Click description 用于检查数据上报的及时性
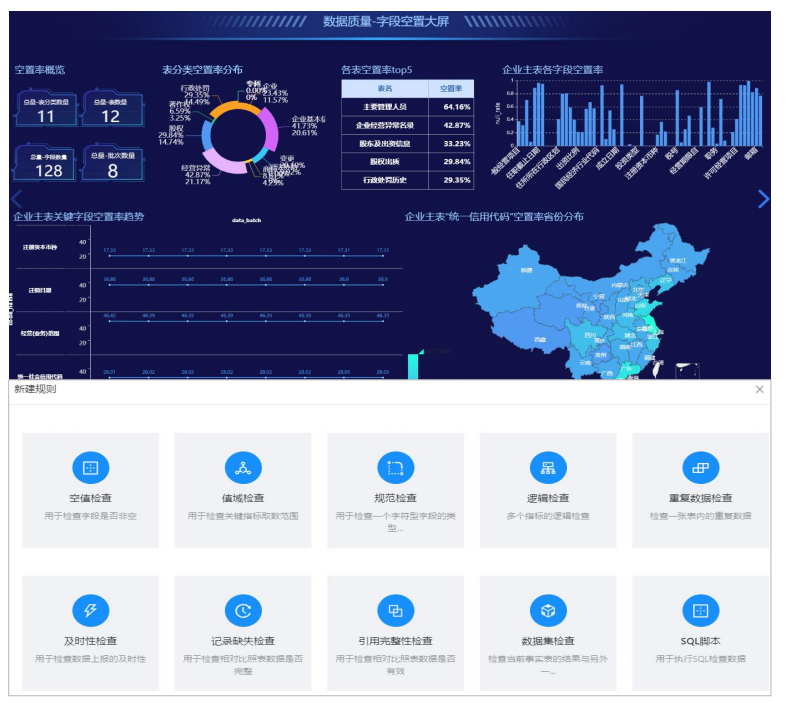This screenshot has width=786, height=703. pyautogui.click(x=90, y=659)
